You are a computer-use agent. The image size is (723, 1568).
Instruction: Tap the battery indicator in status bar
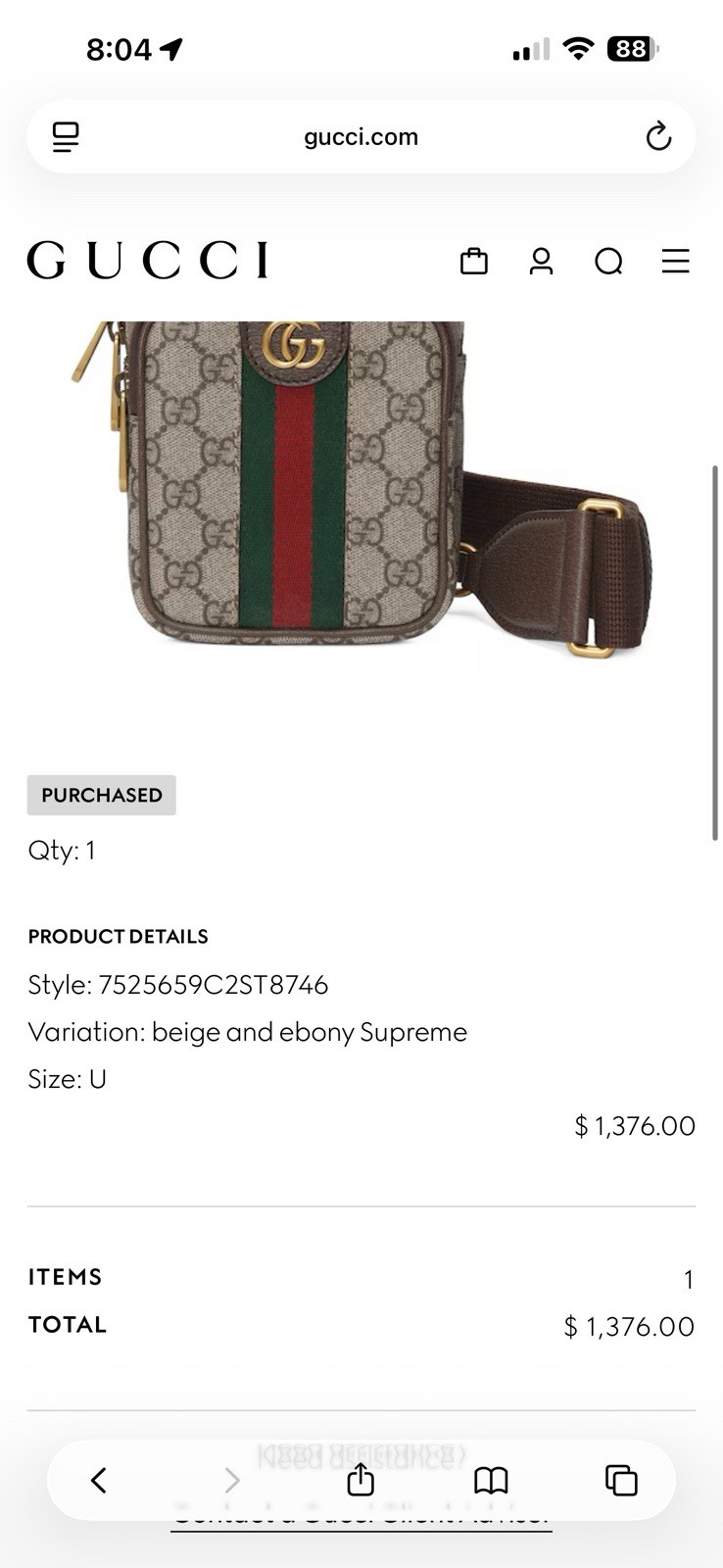pos(633,49)
